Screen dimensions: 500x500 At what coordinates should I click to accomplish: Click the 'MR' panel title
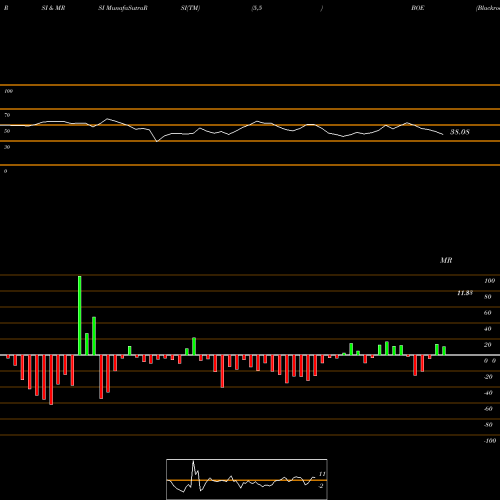446,260
